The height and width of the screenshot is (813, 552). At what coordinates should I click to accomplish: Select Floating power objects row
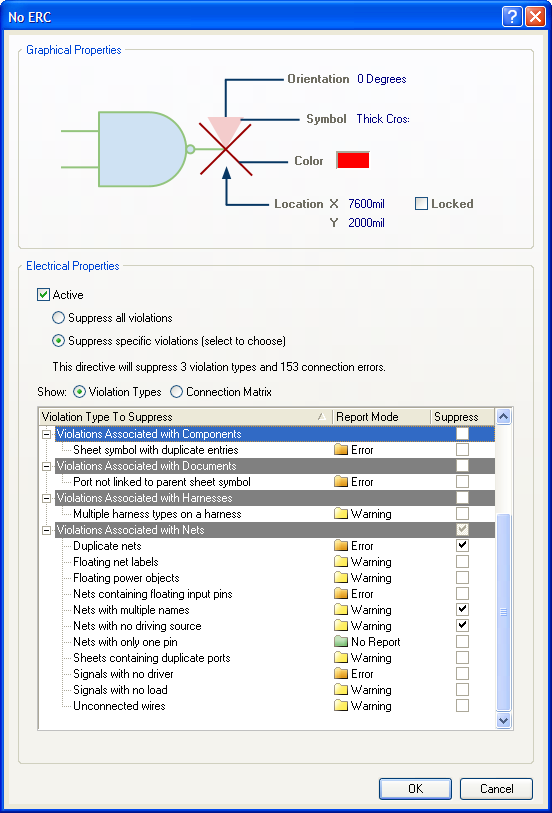[x=267, y=578]
